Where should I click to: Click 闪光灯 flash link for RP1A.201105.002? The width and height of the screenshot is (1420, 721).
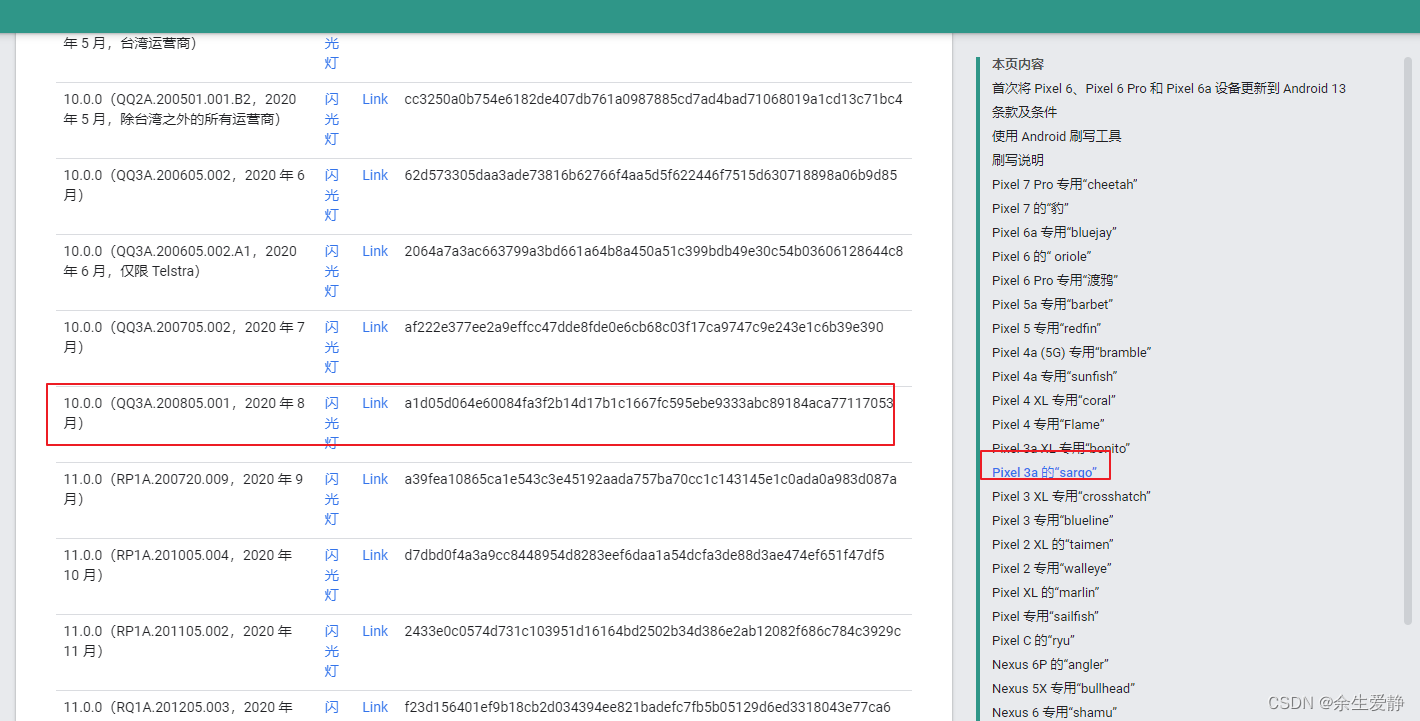[332, 651]
